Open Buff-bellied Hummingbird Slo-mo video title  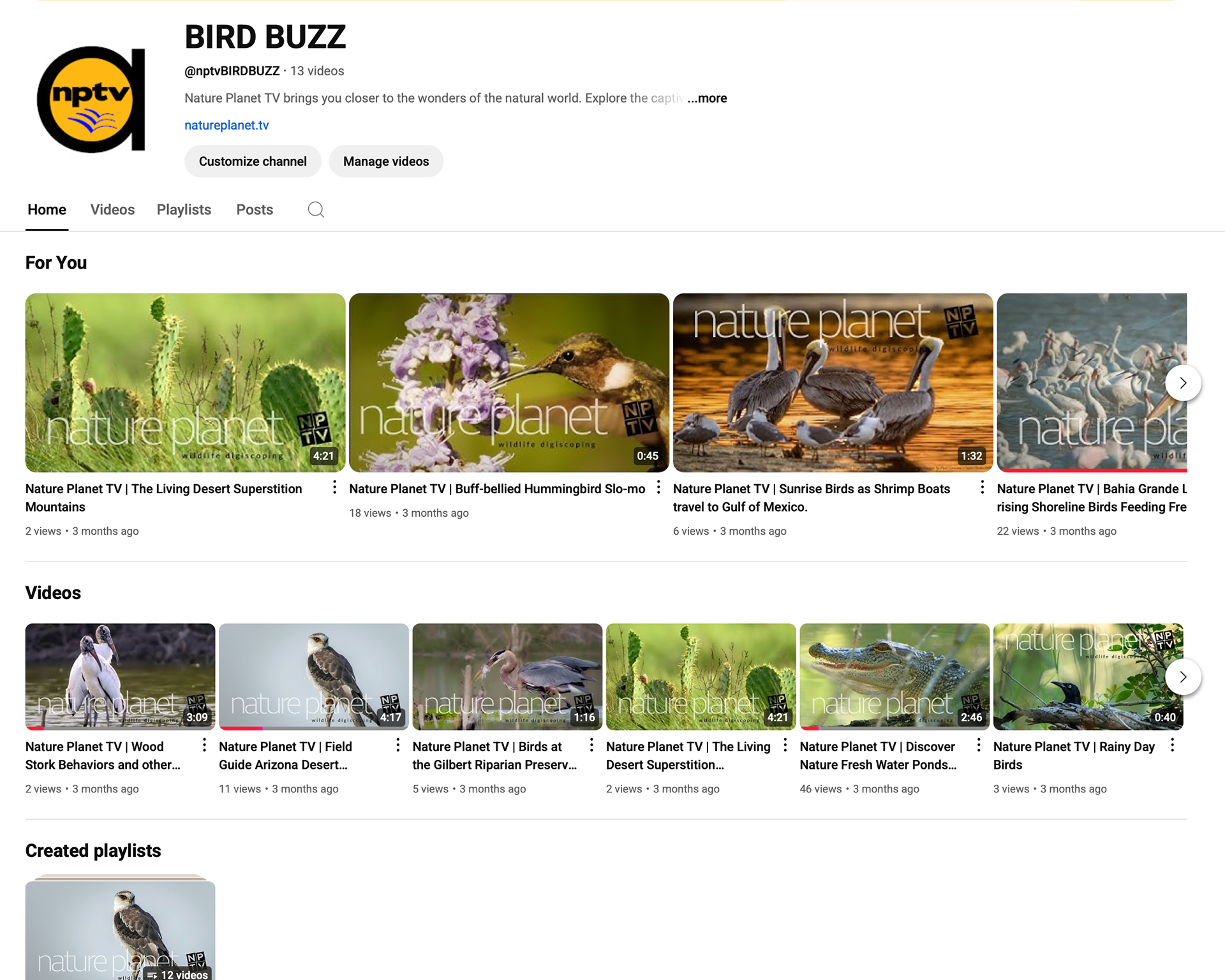[497, 489]
